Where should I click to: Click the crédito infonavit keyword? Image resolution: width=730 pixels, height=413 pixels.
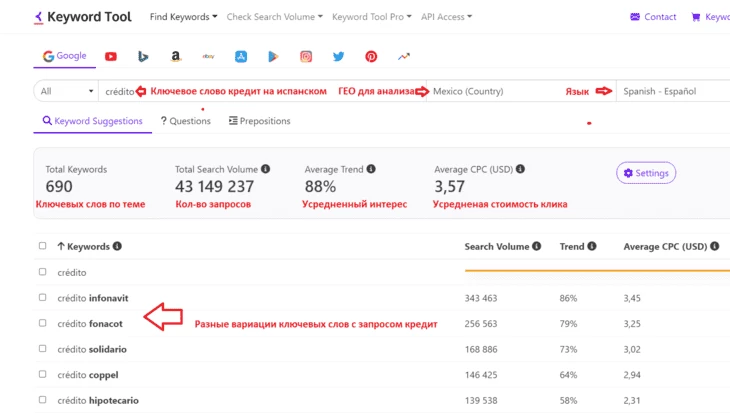pyautogui.click(x=93, y=298)
